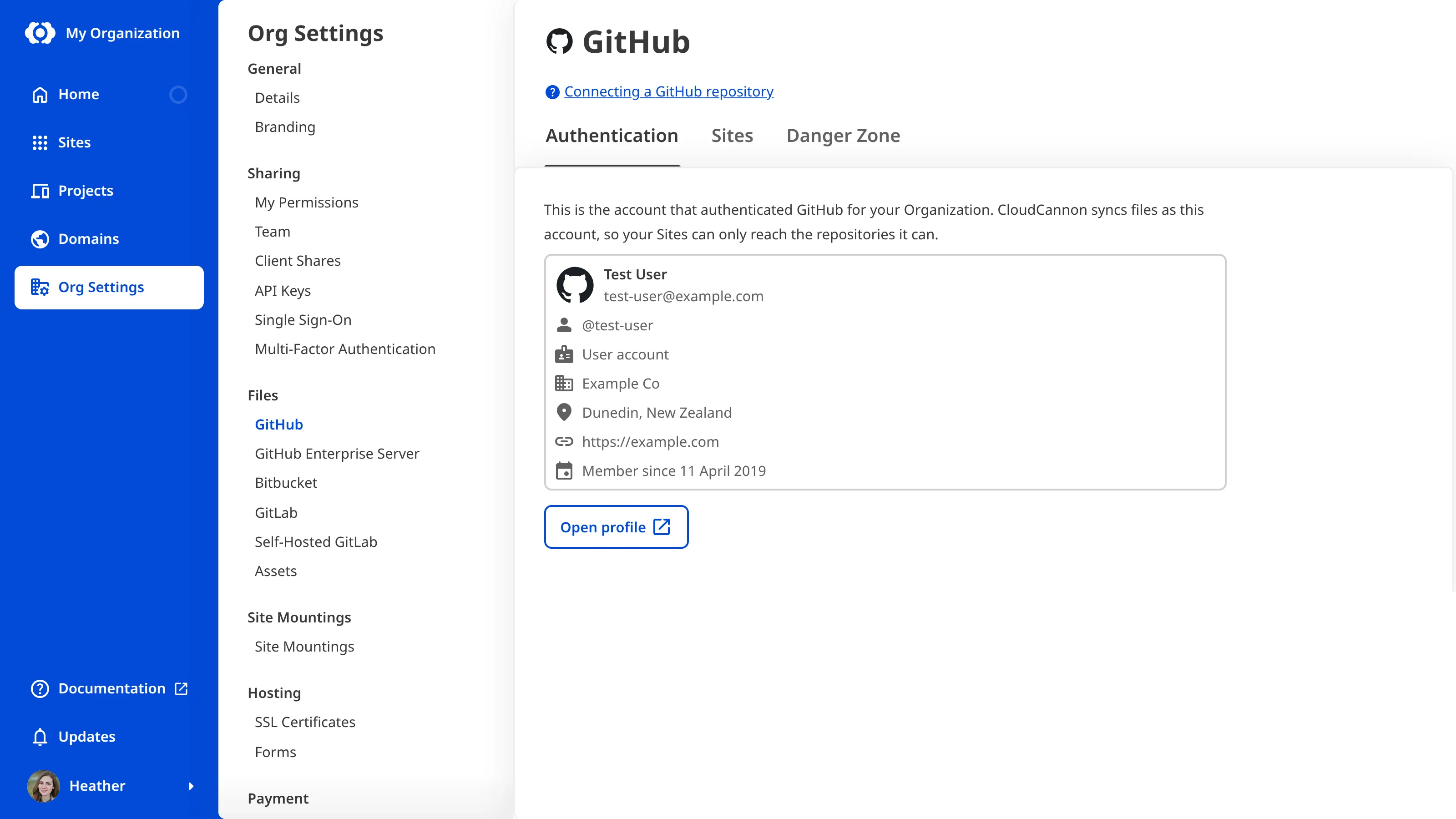Switch to the Authentication tab

[x=612, y=136]
